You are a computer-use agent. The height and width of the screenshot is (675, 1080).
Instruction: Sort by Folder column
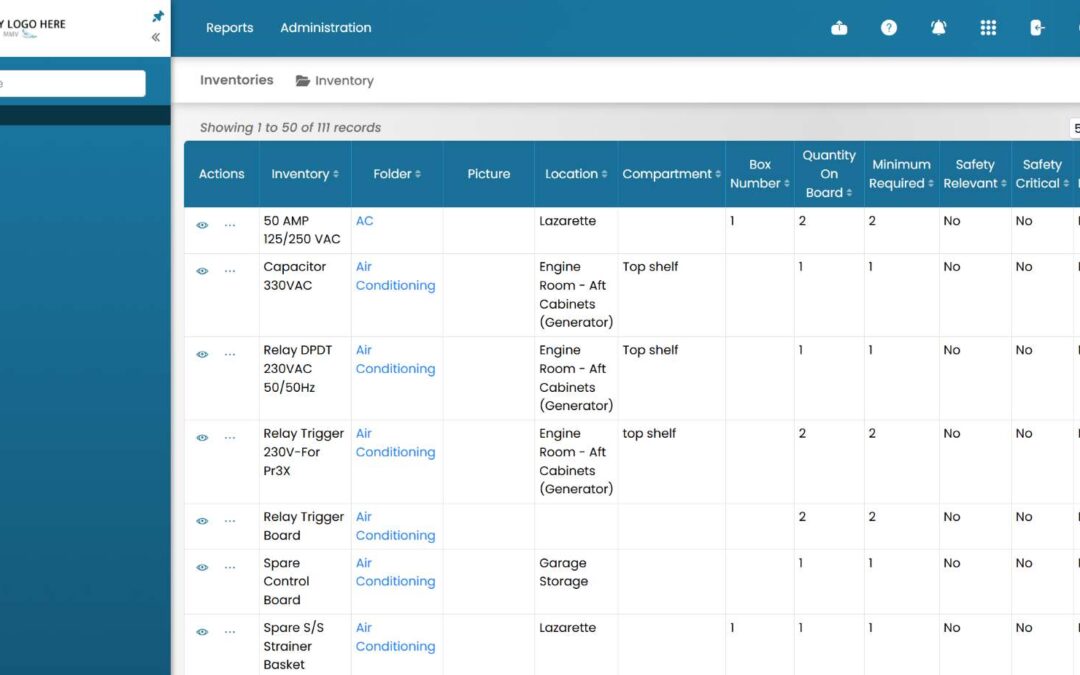397,174
